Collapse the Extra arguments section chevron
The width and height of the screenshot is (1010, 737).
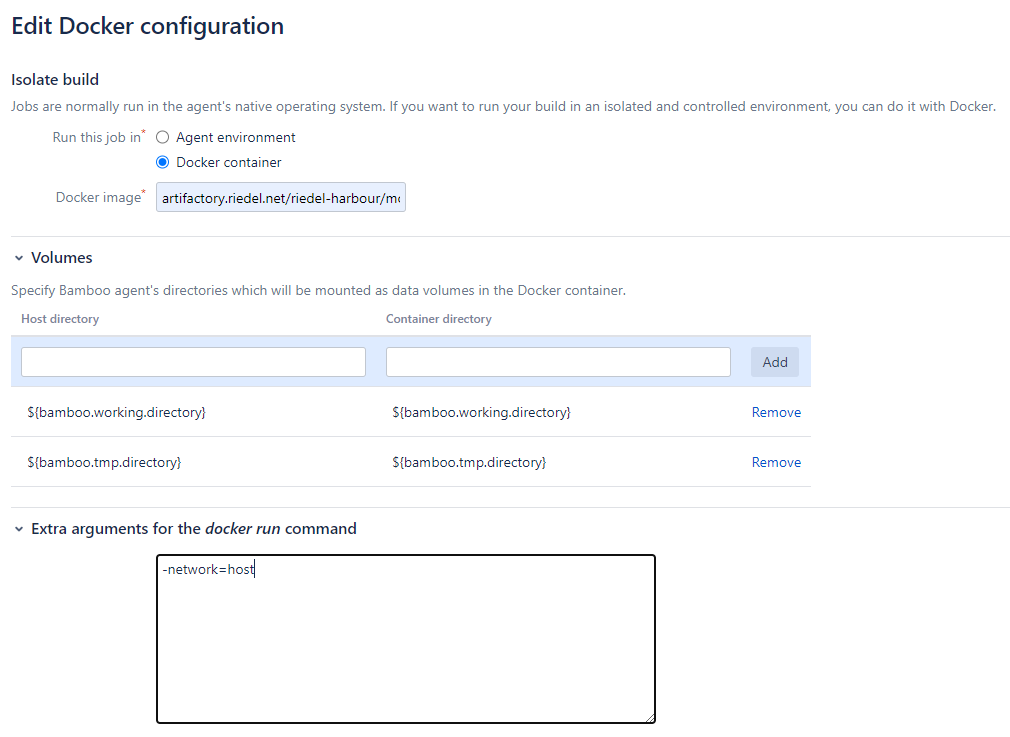(x=19, y=530)
